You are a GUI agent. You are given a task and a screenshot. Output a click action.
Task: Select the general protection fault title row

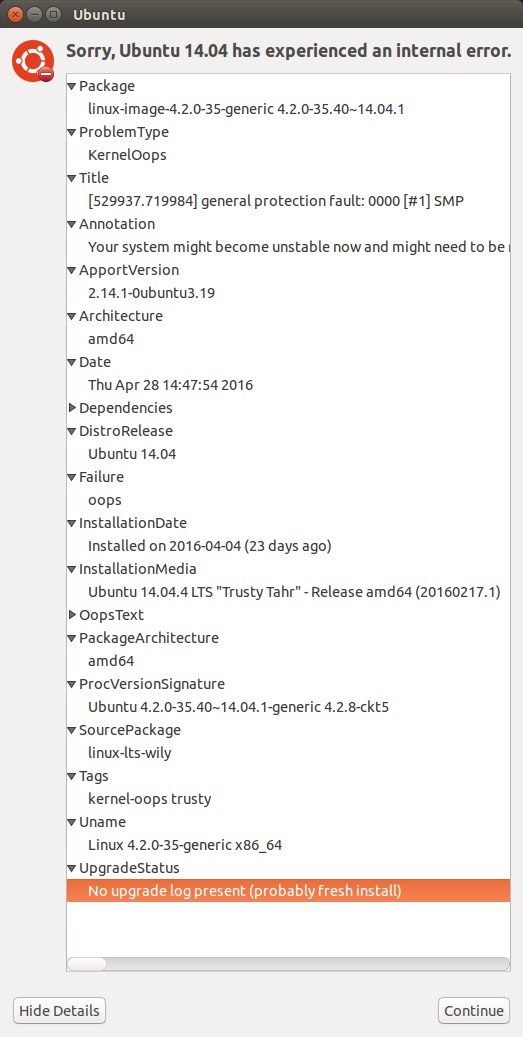pos(288,201)
